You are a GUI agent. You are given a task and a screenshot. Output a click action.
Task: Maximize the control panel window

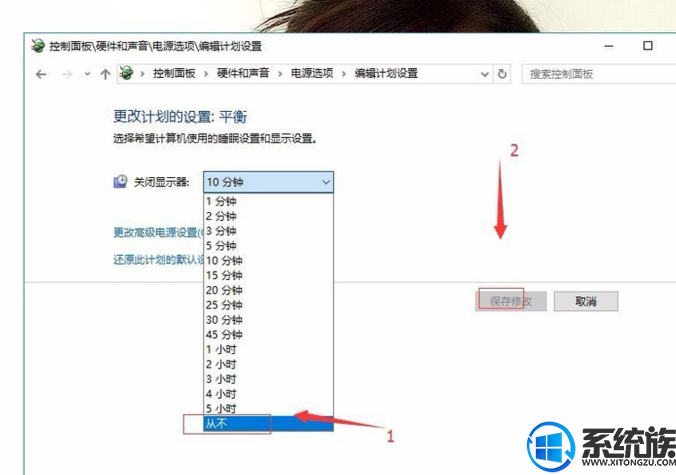tap(648, 46)
